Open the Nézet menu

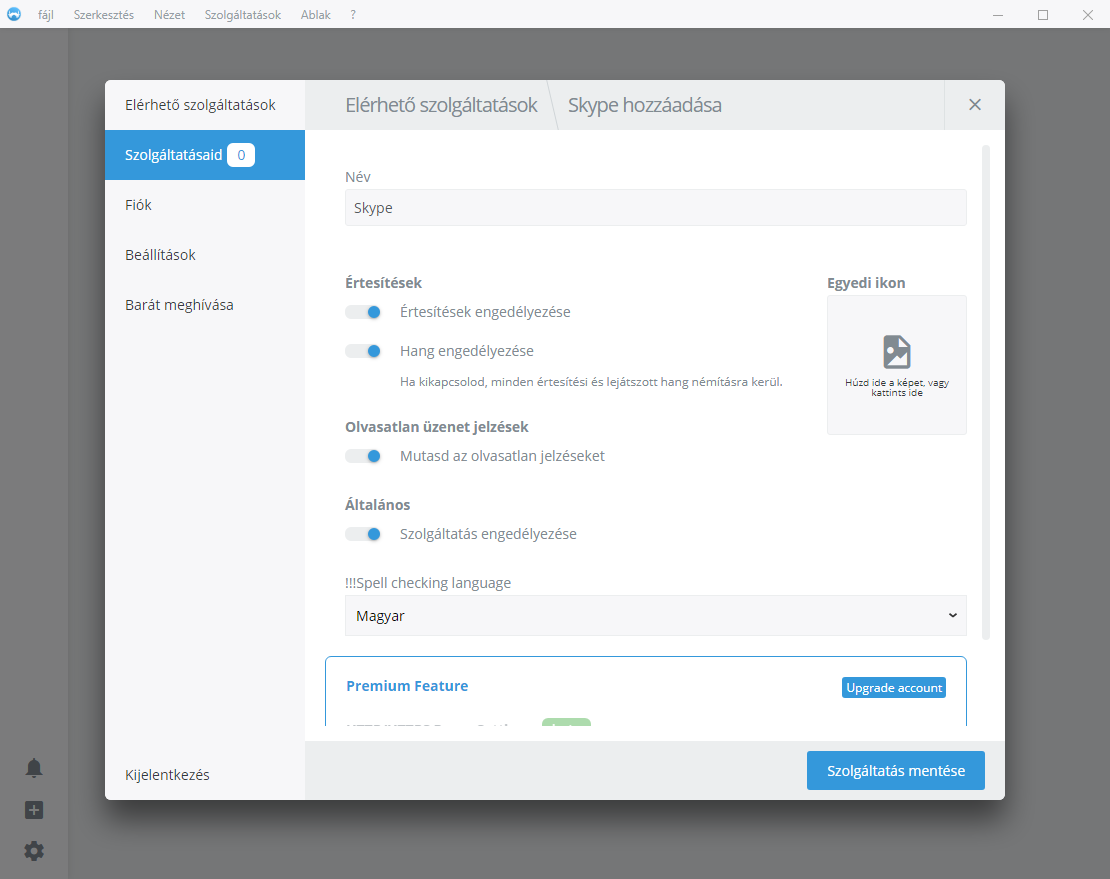point(169,15)
